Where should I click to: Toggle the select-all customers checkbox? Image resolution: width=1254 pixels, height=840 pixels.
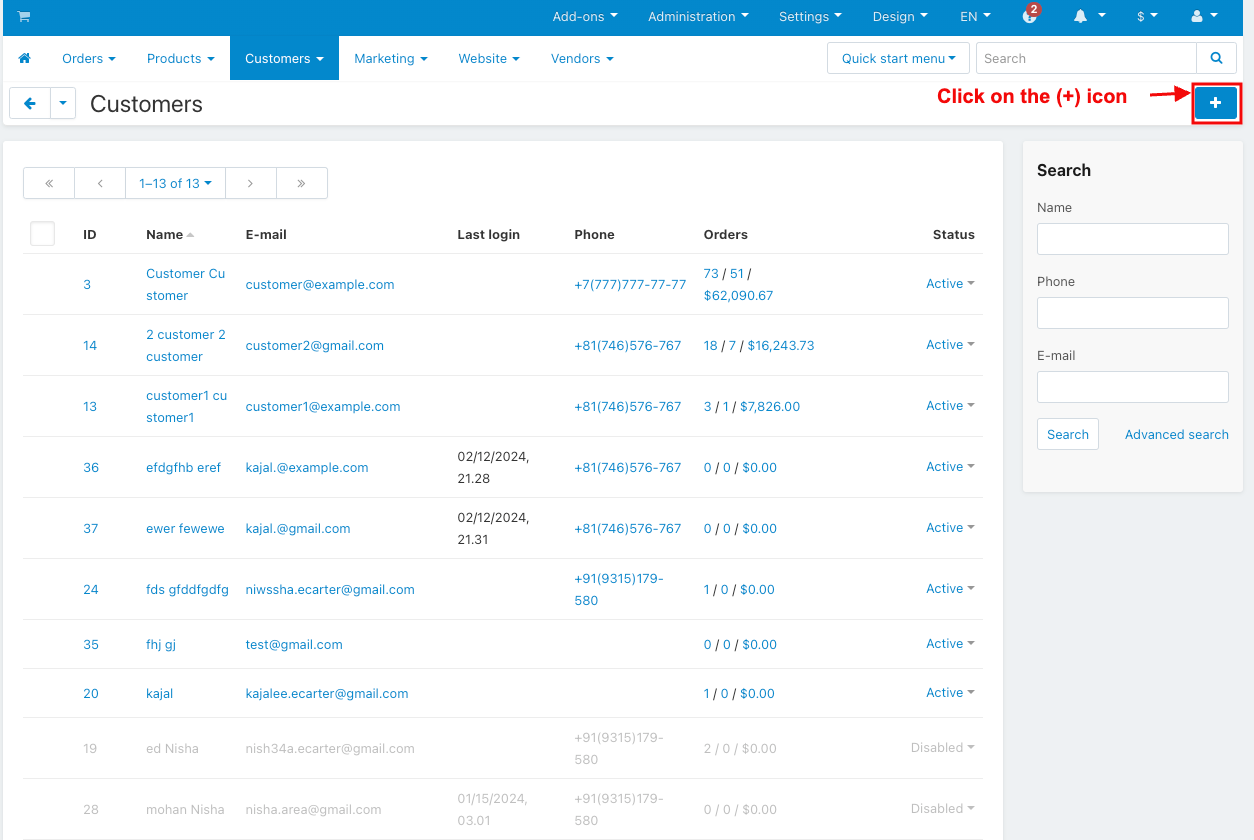coord(42,233)
